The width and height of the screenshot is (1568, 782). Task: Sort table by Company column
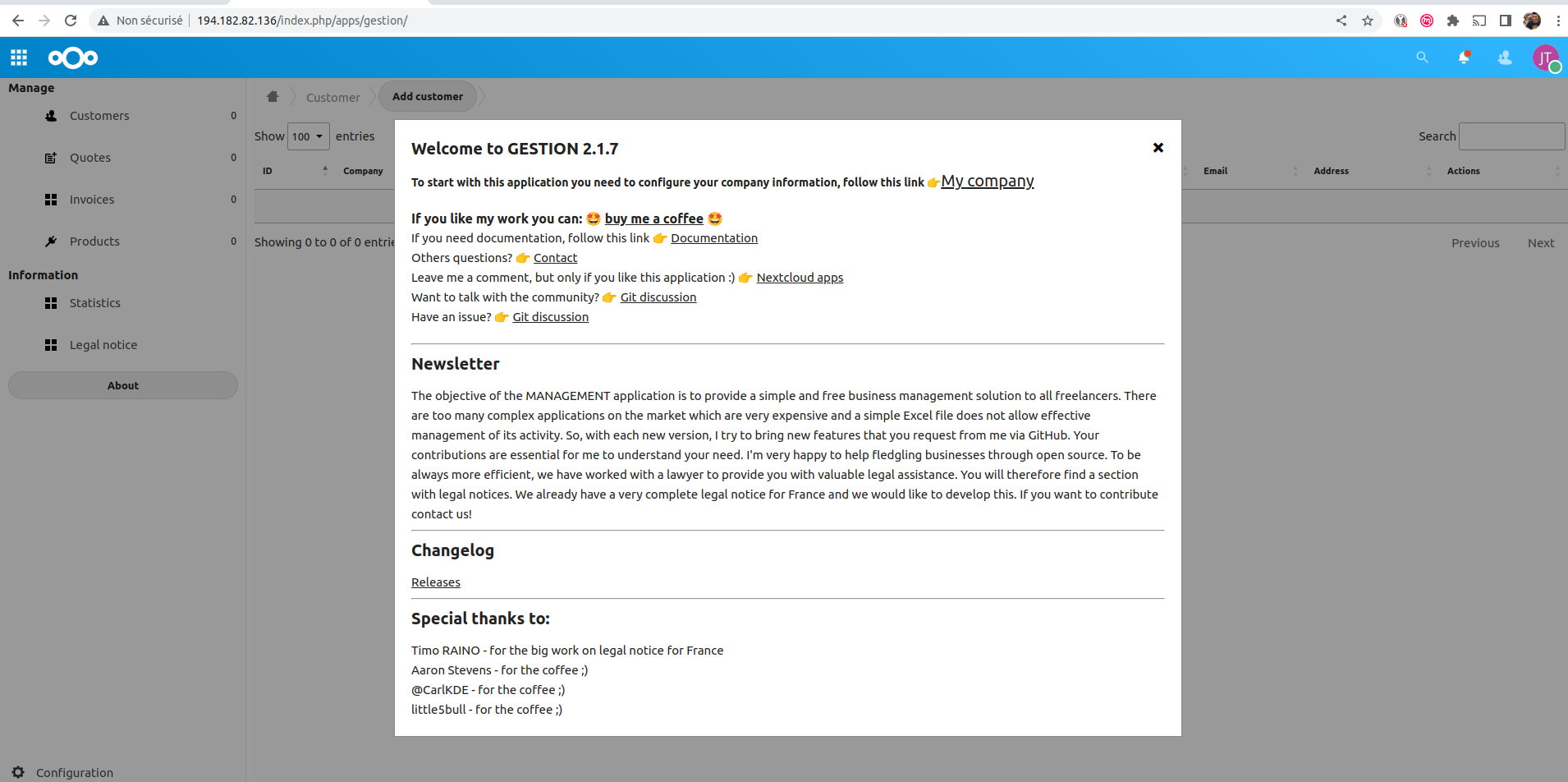click(363, 171)
